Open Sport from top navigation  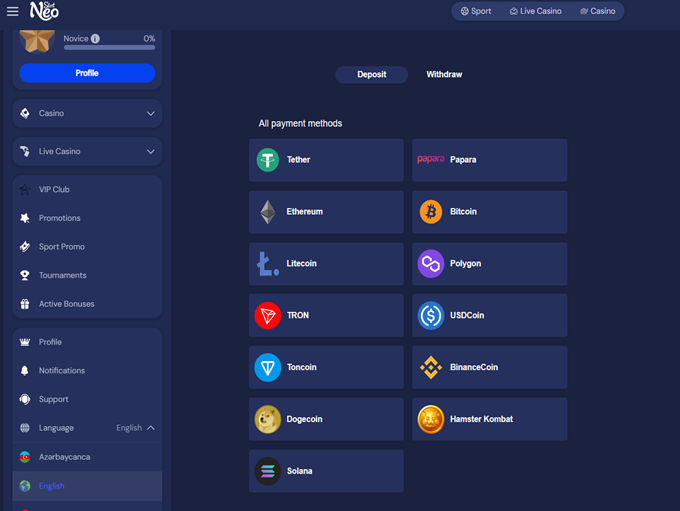[x=476, y=11]
